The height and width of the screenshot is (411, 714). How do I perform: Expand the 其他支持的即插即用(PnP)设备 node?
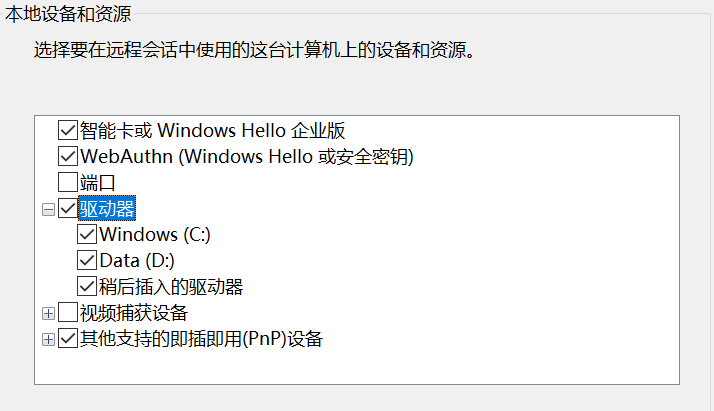48,340
